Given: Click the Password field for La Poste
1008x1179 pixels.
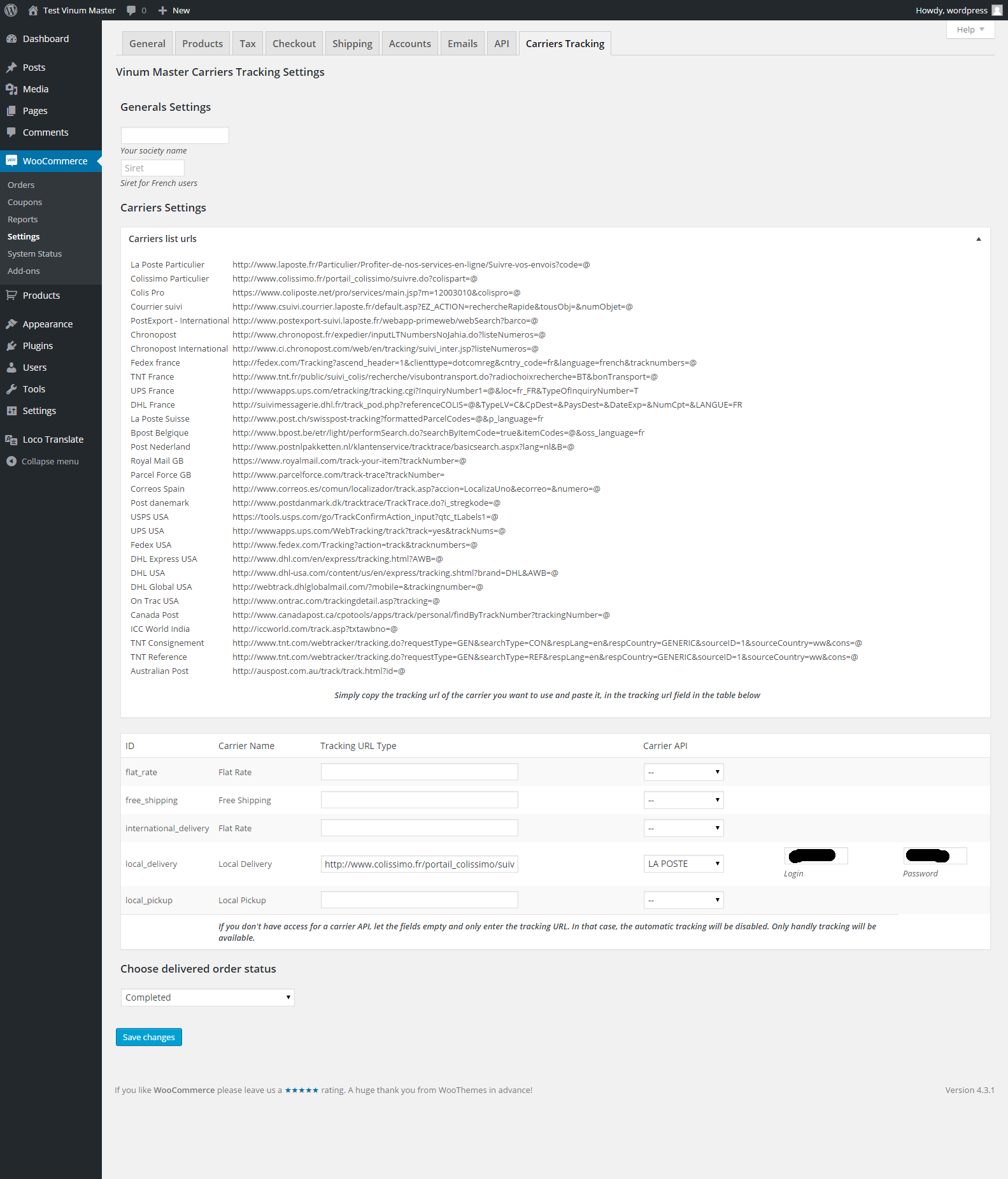Looking at the screenshot, I should (935, 855).
